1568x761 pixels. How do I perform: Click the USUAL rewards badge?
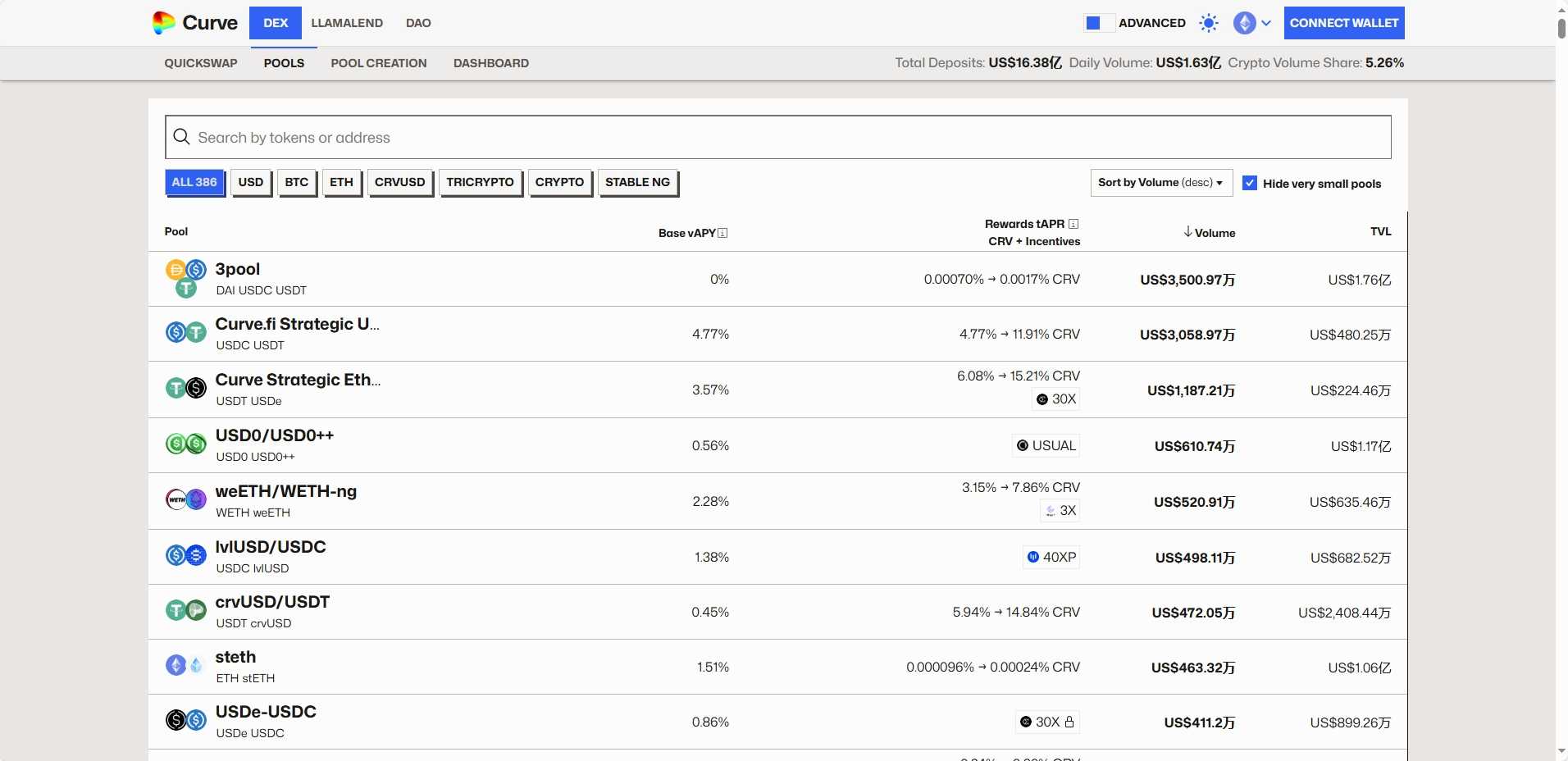[1046, 445]
